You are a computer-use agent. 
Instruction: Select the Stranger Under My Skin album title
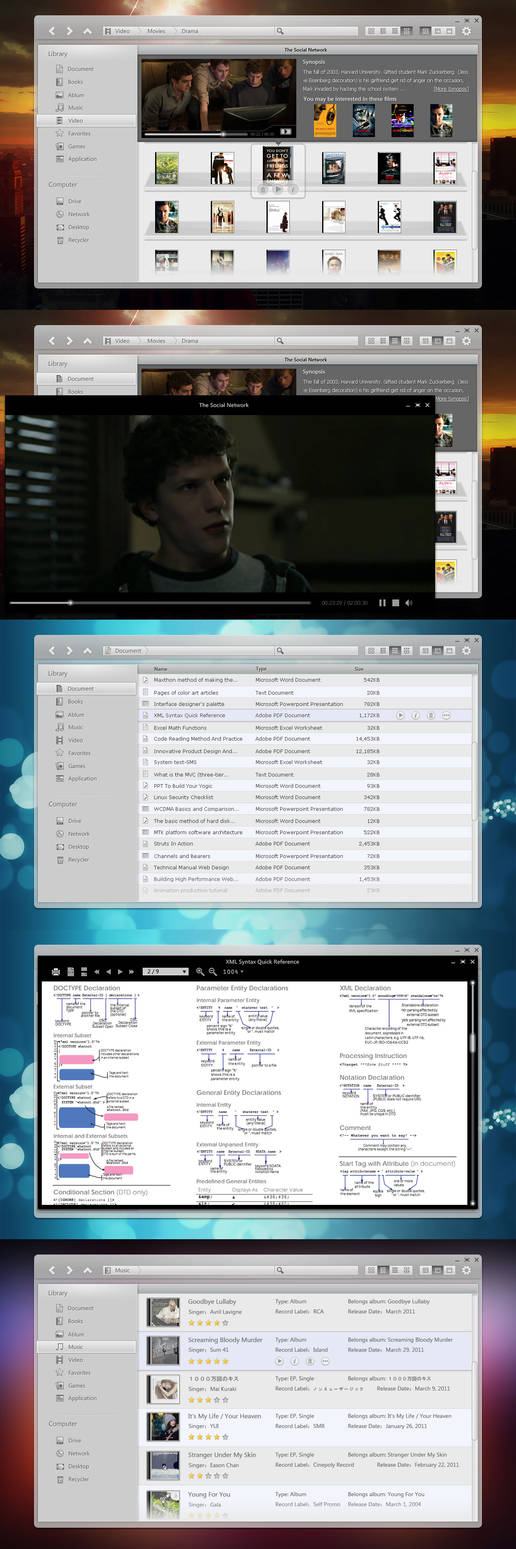point(221,1454)
